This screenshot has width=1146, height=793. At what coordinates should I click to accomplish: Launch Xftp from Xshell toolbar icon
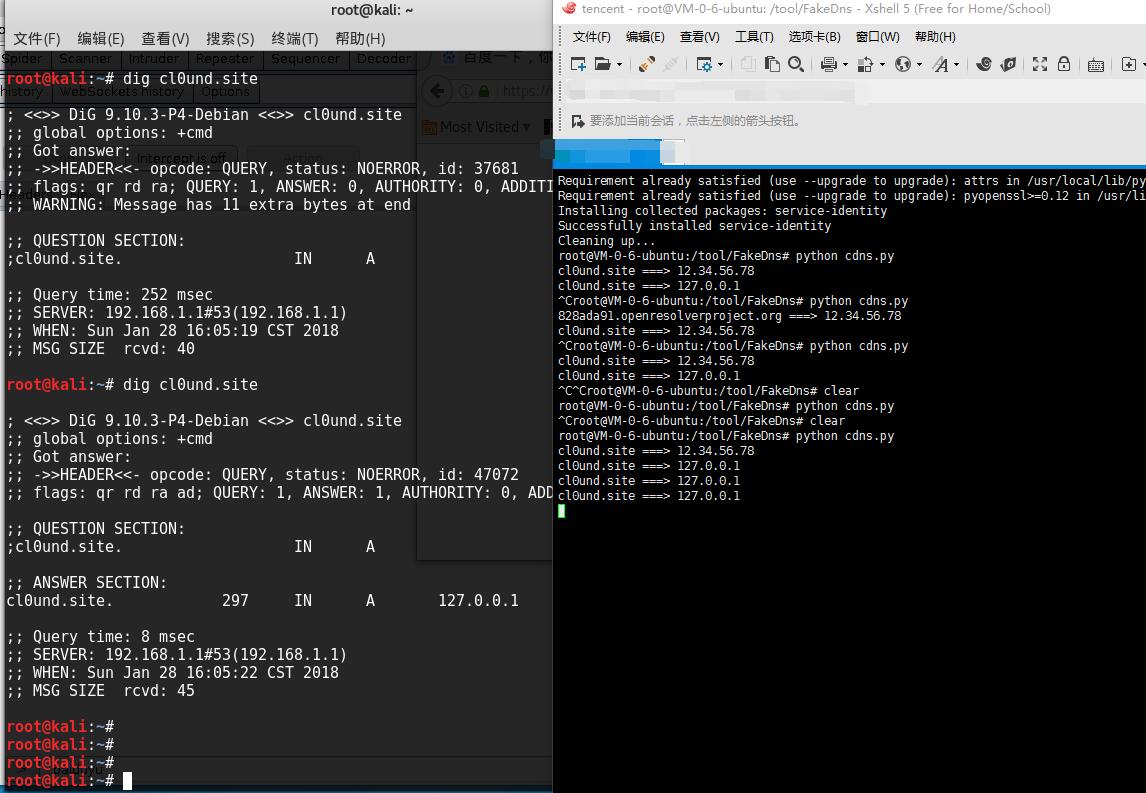pos(1009,64)
